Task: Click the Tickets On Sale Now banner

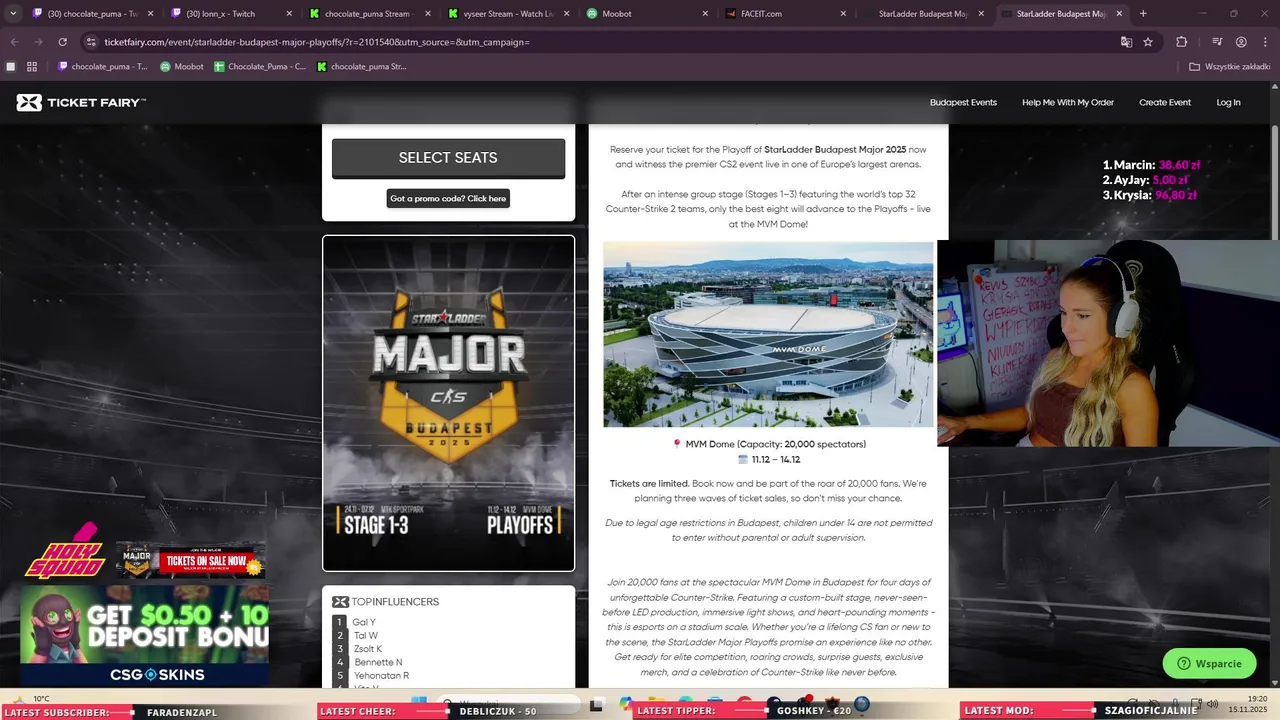Action: pyautogui.click(x=190, y=560)
